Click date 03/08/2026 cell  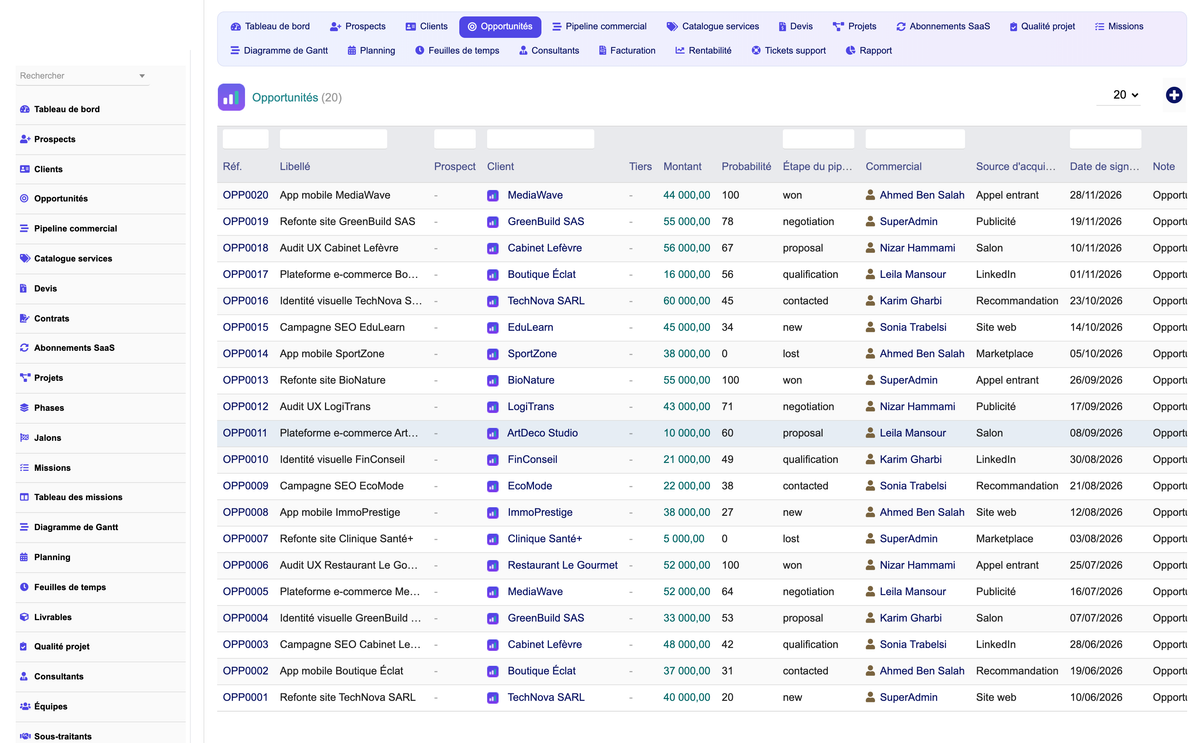(x=1096, y=539)
